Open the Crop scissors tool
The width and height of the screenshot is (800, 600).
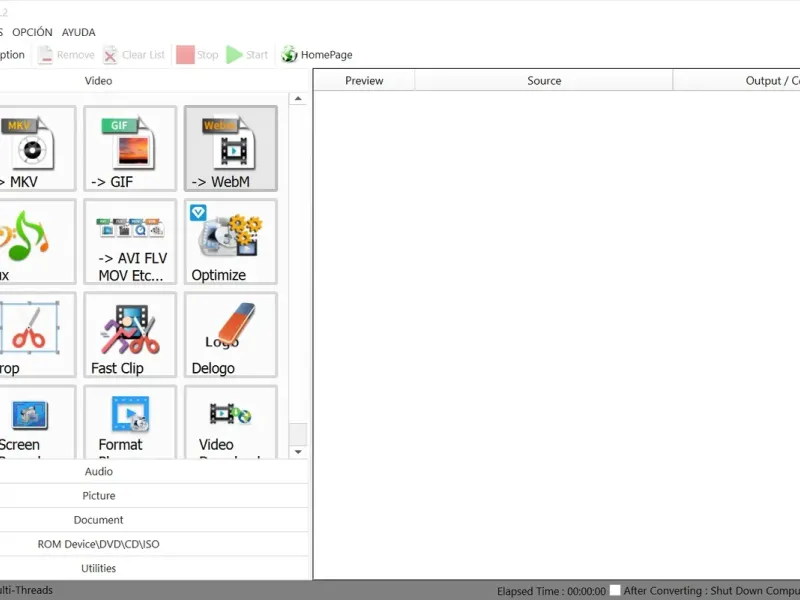(38, 335)
